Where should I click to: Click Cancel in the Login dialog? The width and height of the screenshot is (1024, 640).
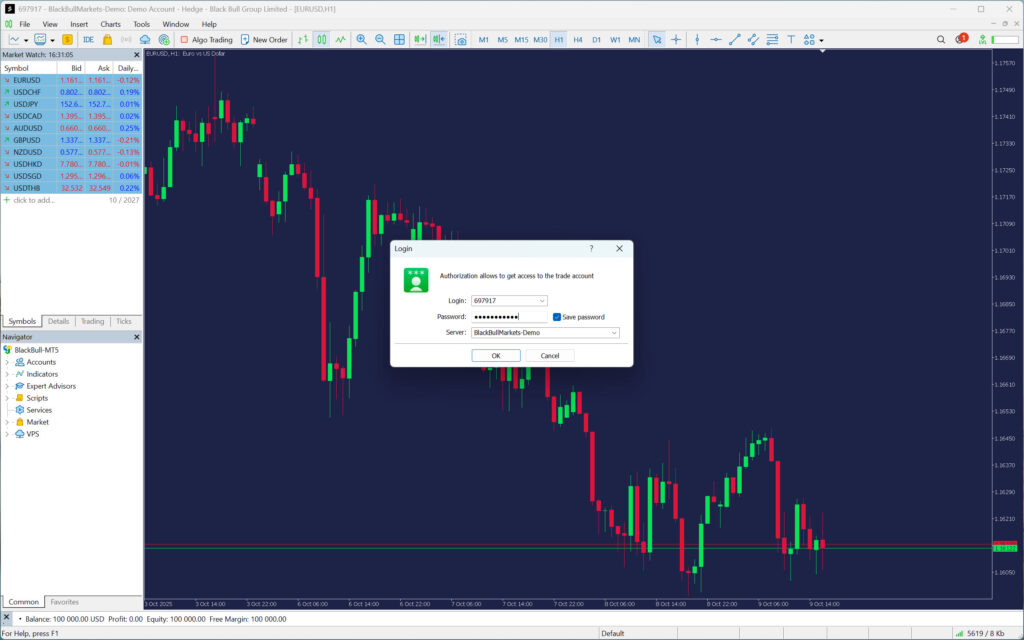550,355
